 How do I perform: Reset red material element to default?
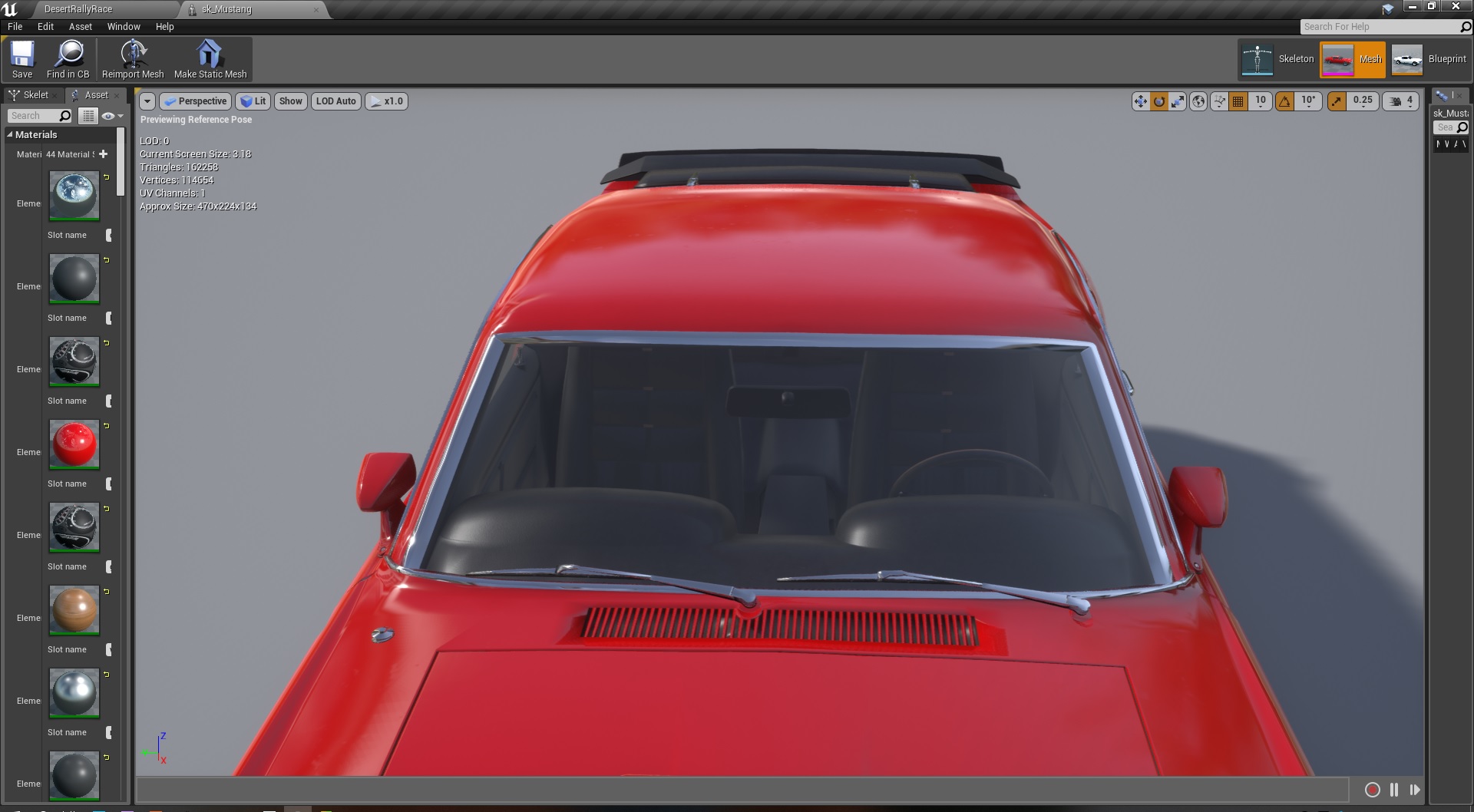(107, 426)
